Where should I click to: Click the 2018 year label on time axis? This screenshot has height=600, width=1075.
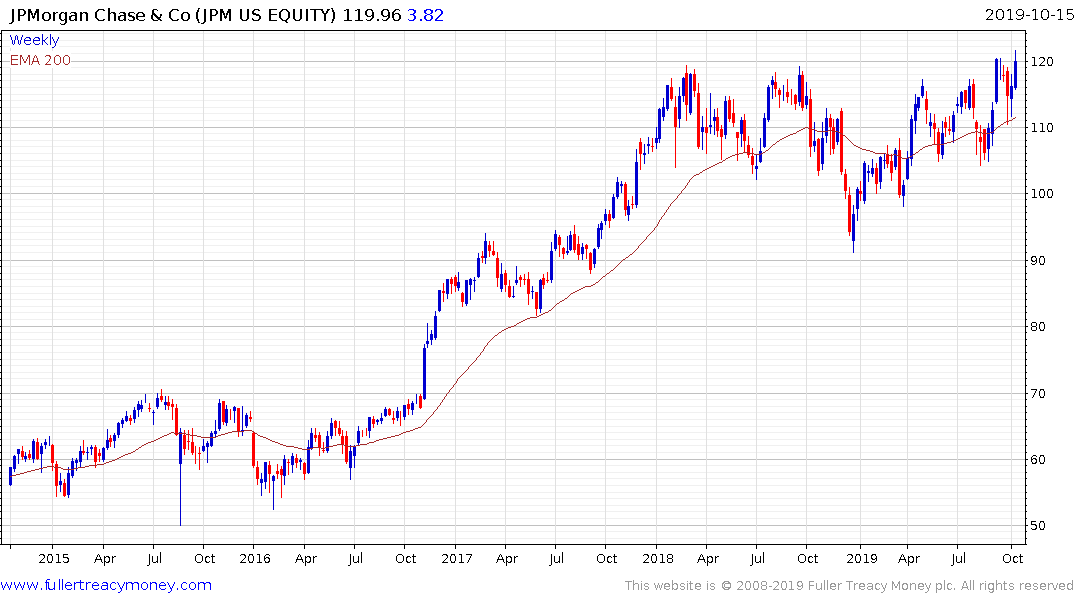pyautogui.click(x=658, y=558)
